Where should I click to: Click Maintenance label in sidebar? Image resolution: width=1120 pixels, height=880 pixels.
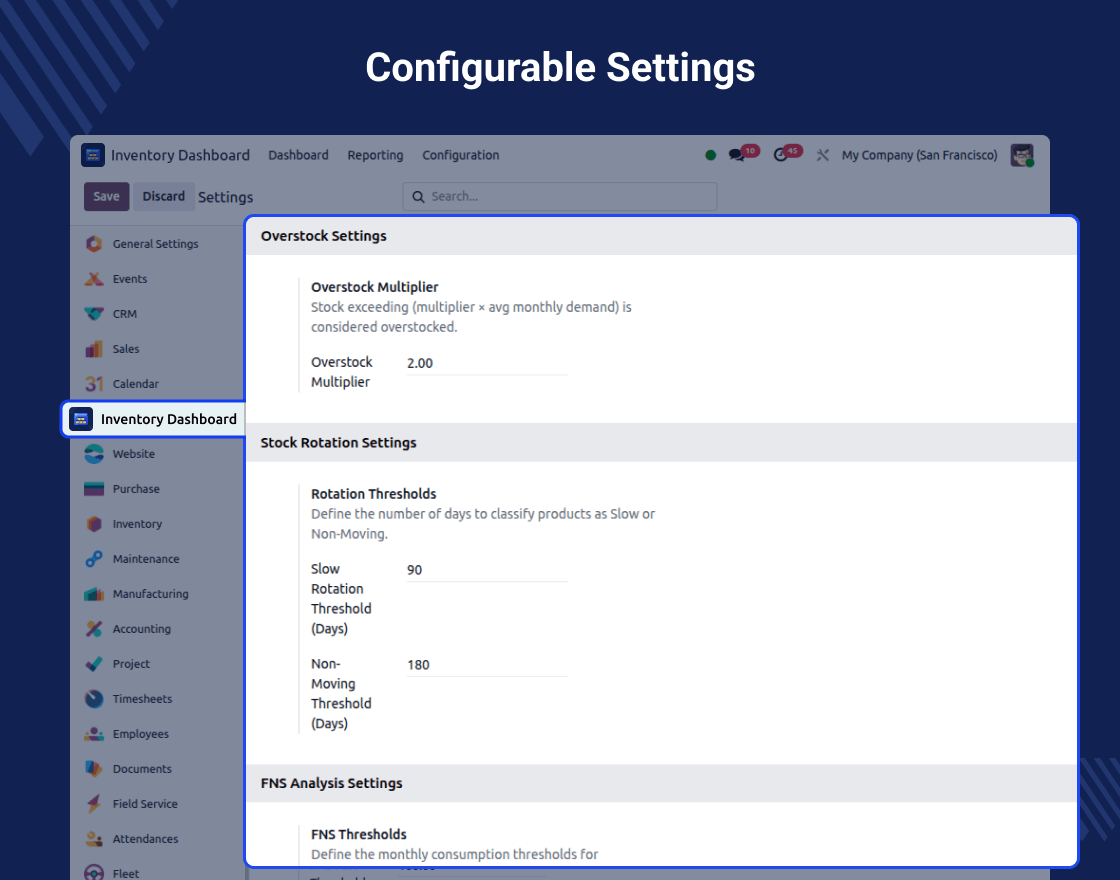(146, 559)
